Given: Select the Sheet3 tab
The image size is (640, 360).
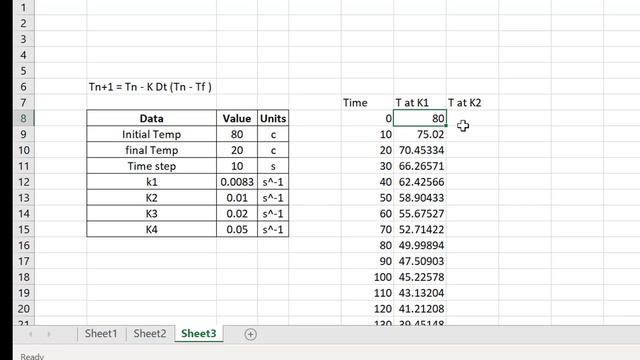Looking at the screenshot, I should click(199, 333).
